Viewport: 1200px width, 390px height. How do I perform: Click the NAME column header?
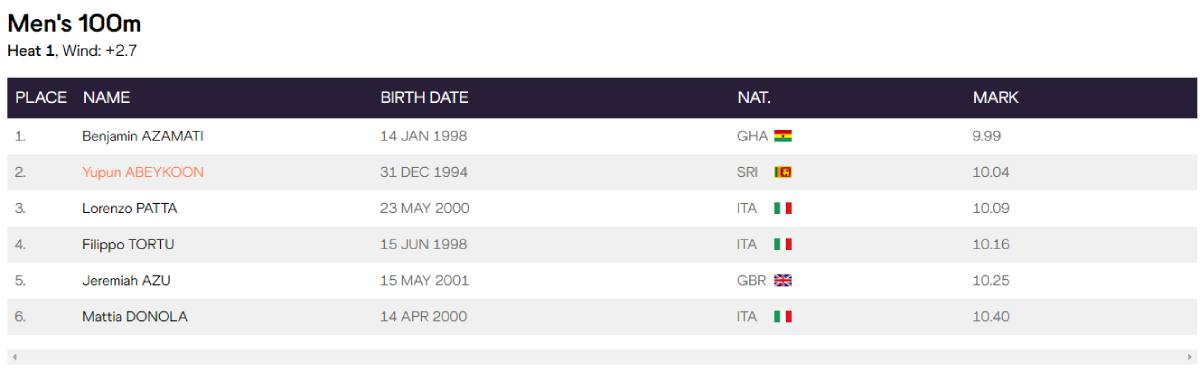pyautogui.click(x=107, y=98)
